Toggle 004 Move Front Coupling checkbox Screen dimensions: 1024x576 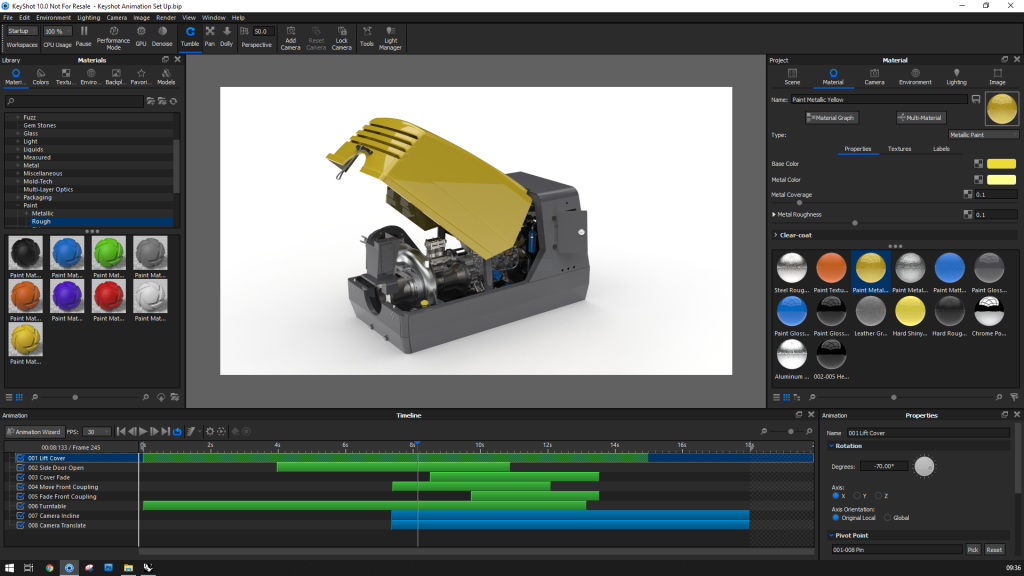[x=20, y=487]
